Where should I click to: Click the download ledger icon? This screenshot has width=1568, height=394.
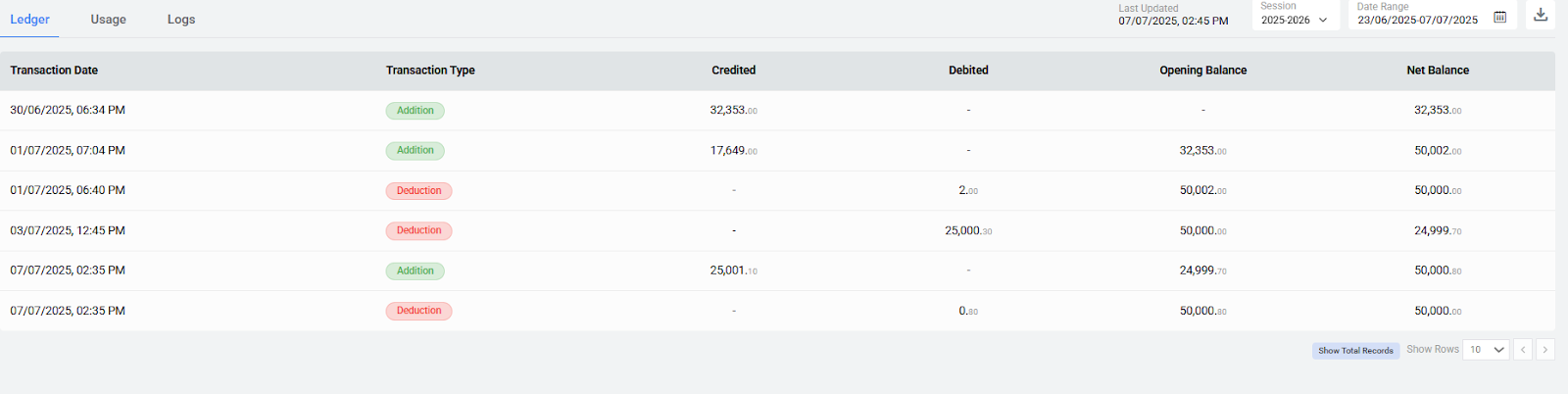(1541, 15)
